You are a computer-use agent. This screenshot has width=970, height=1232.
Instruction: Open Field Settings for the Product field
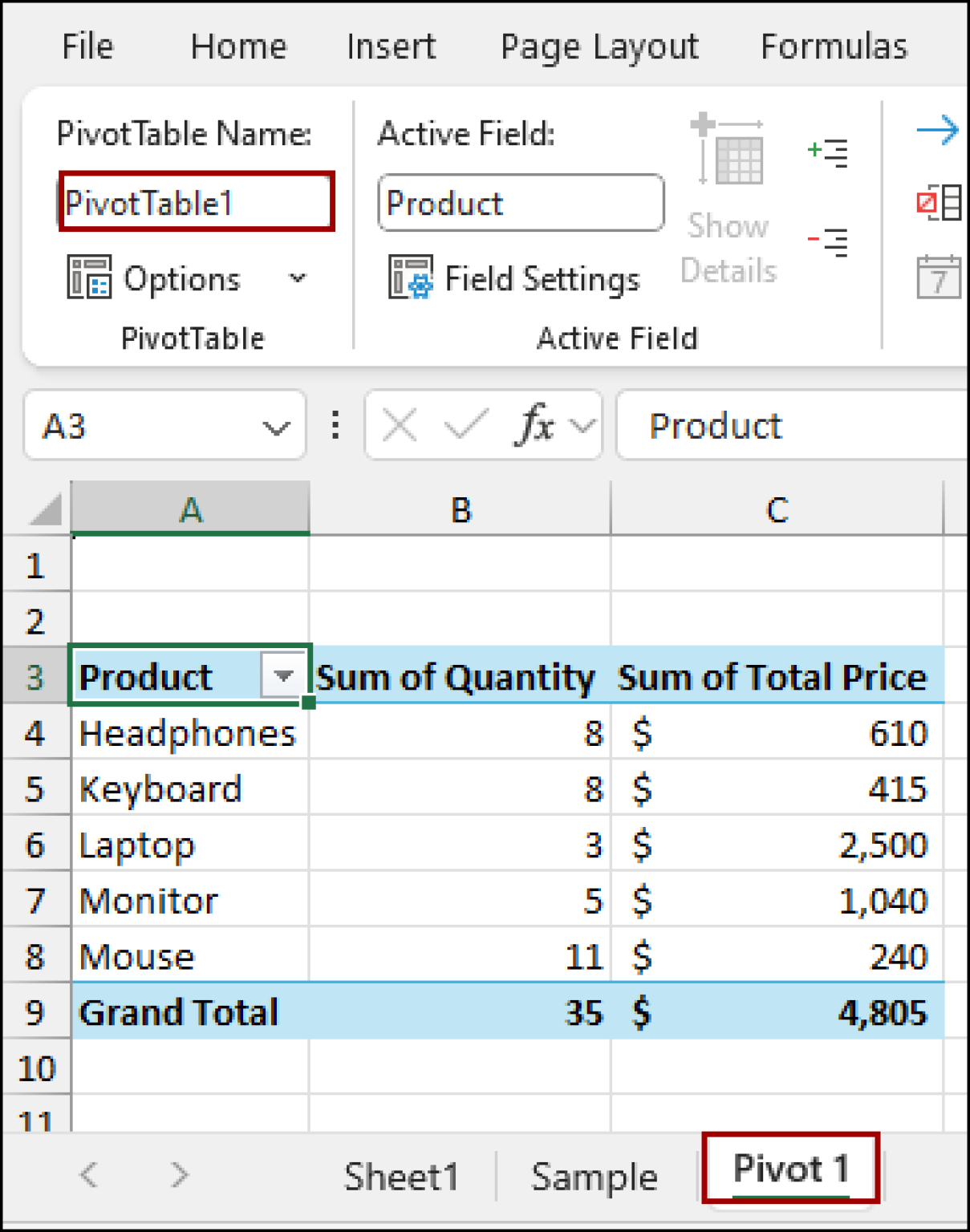513,279
